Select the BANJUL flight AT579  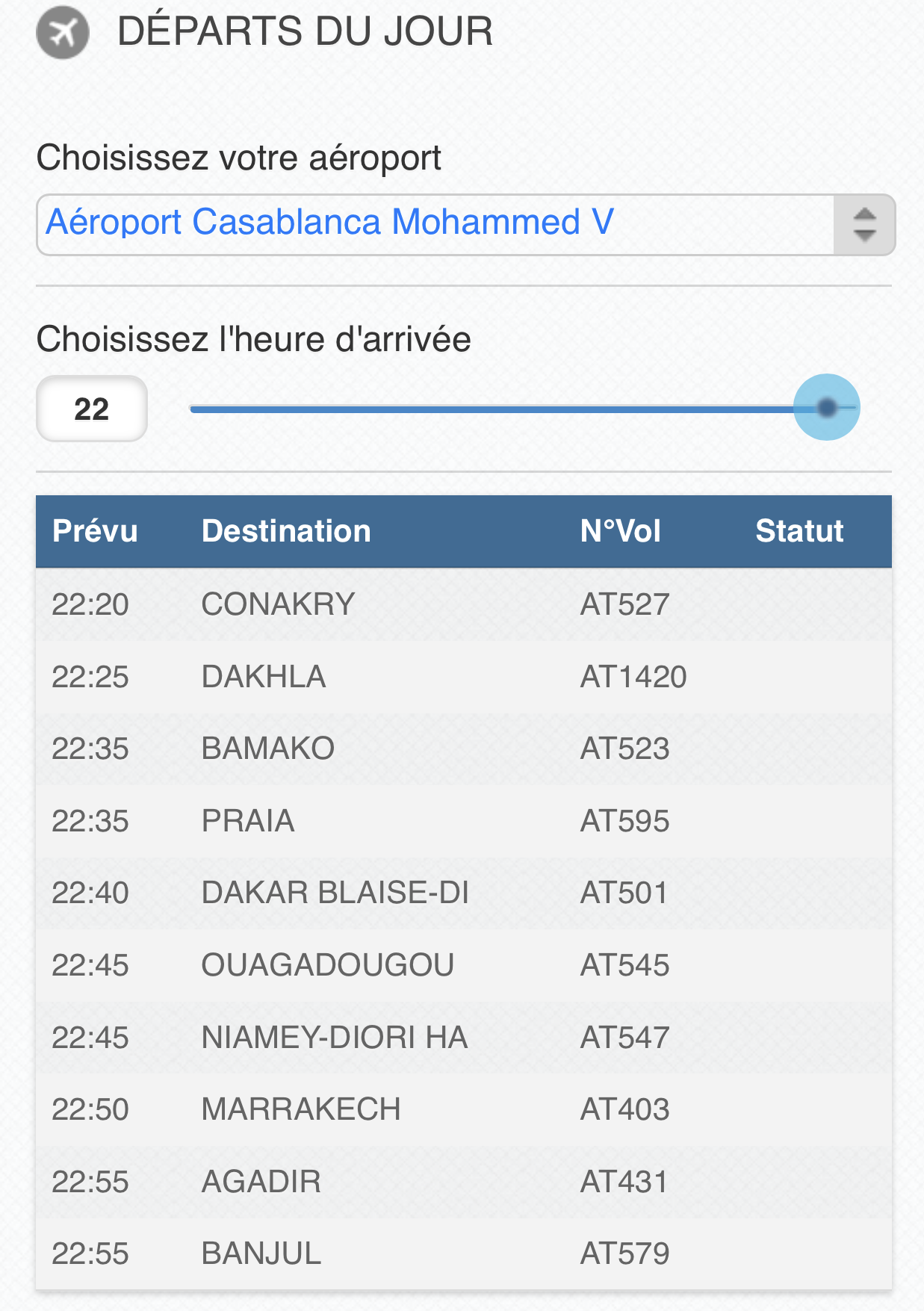tap(624, 1253)
